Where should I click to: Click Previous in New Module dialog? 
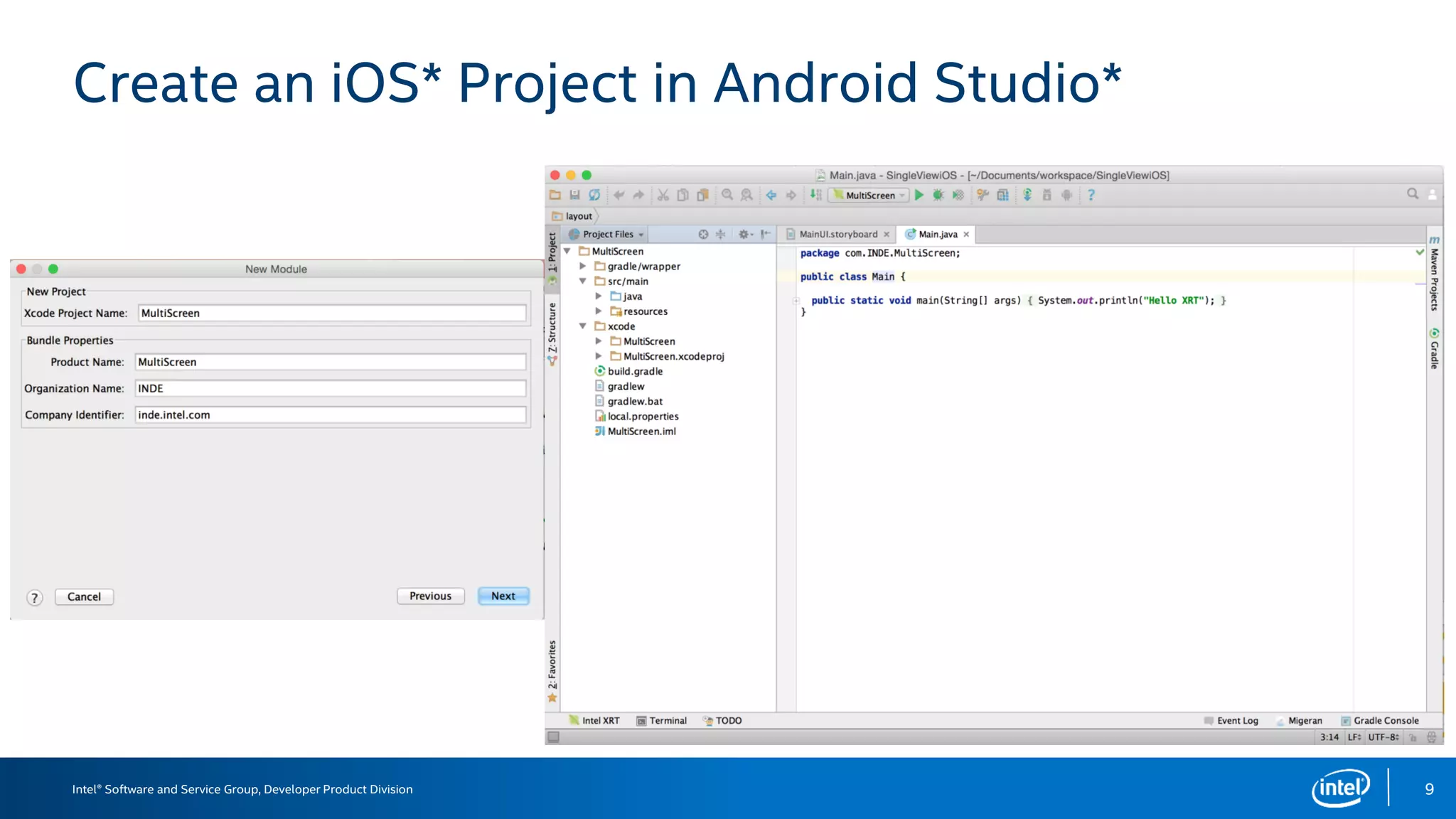(x=430, y=596)
